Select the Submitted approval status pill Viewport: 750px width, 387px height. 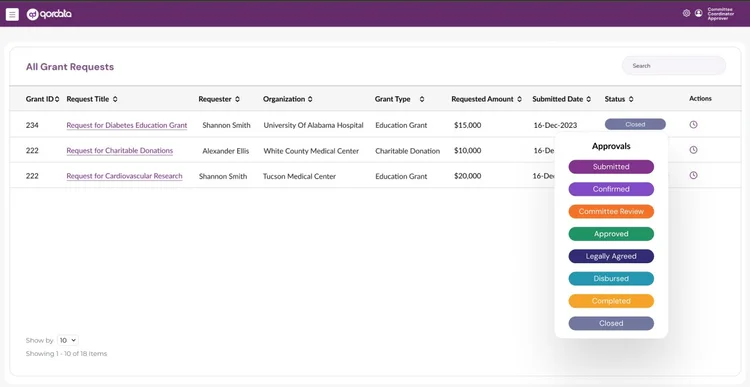[x=611, y=167]
